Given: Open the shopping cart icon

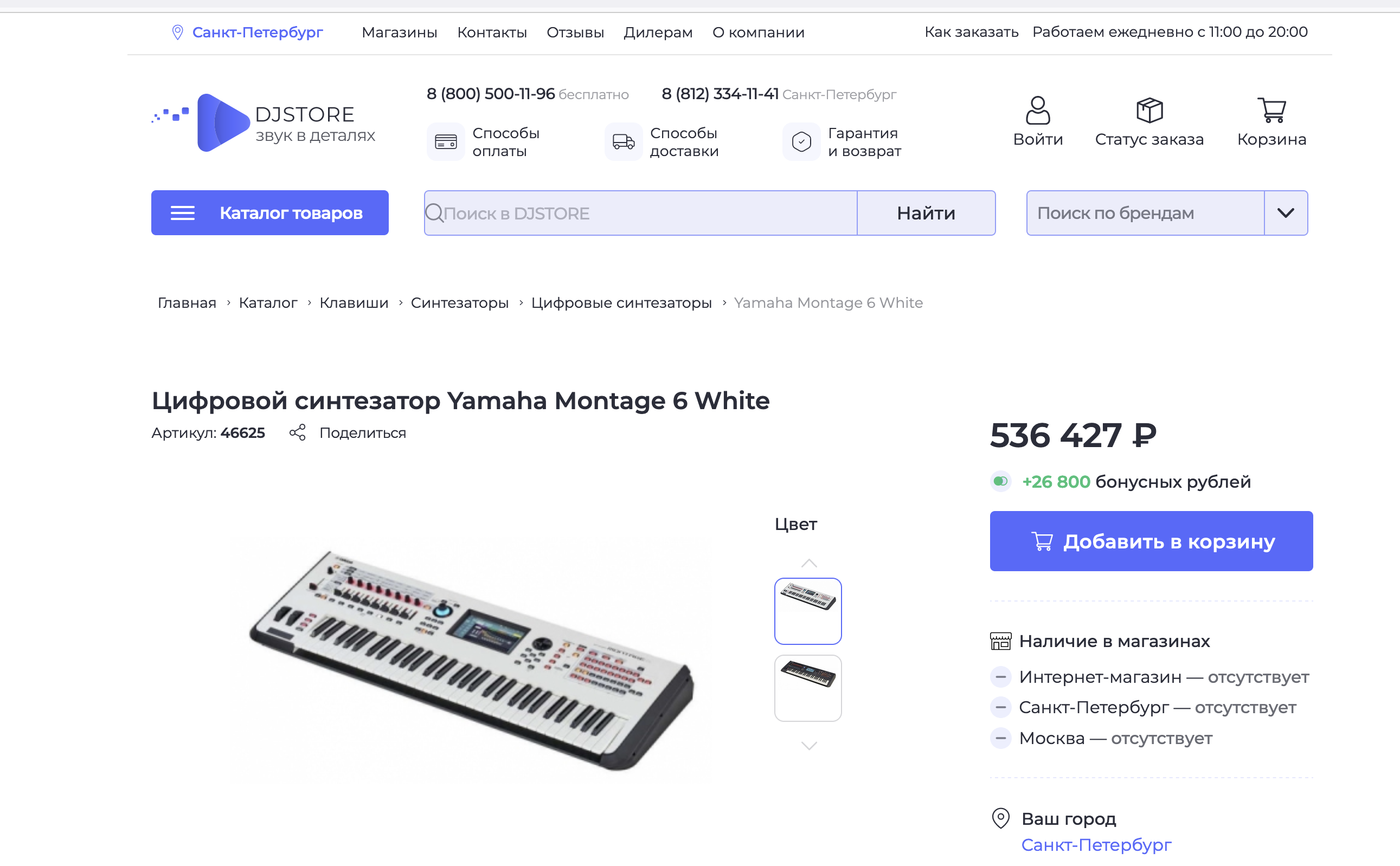Looking at the screenshot, I should click(1271, 111).
